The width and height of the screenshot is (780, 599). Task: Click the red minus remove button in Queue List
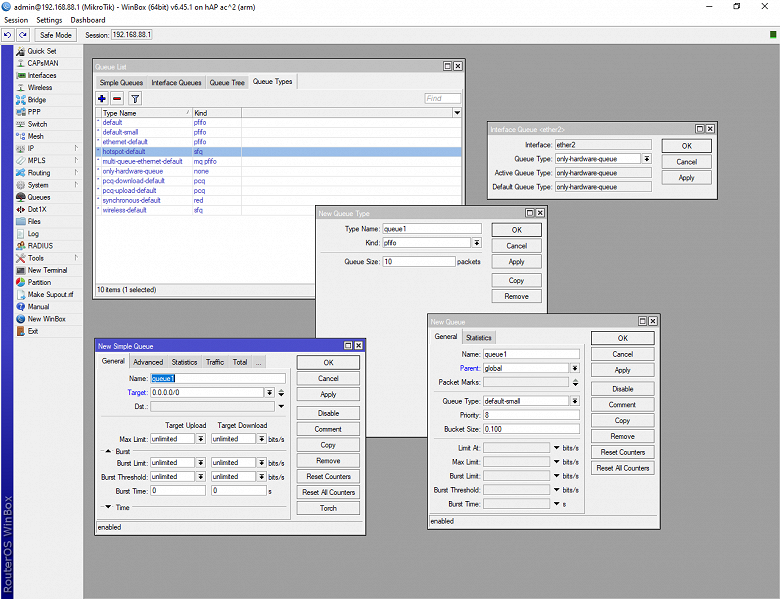click(117, 98)
